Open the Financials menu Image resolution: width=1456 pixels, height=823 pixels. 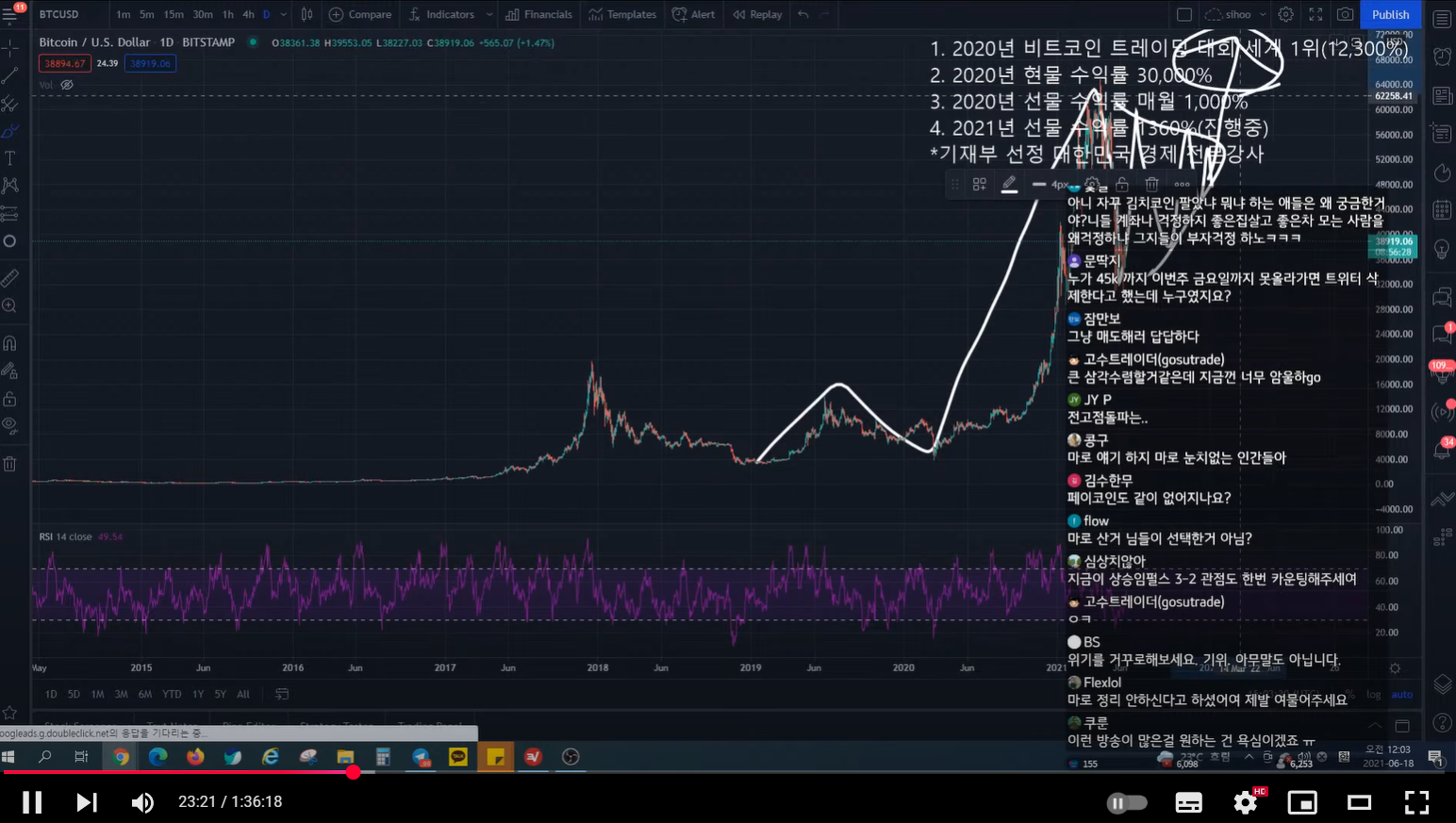pyautogui.click(x=538, y=14)
